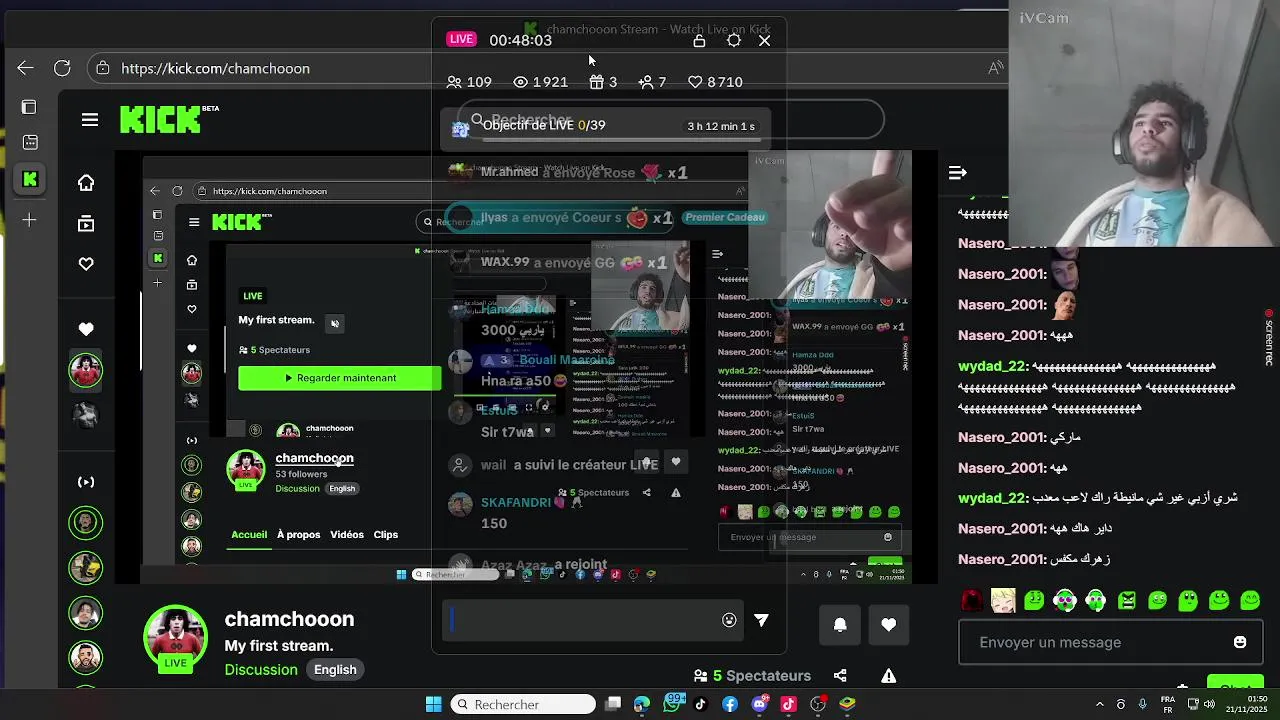The image size is (1280, 720).
Task: Send message arrow in LIVE overlay
Action: click(761, 620)
